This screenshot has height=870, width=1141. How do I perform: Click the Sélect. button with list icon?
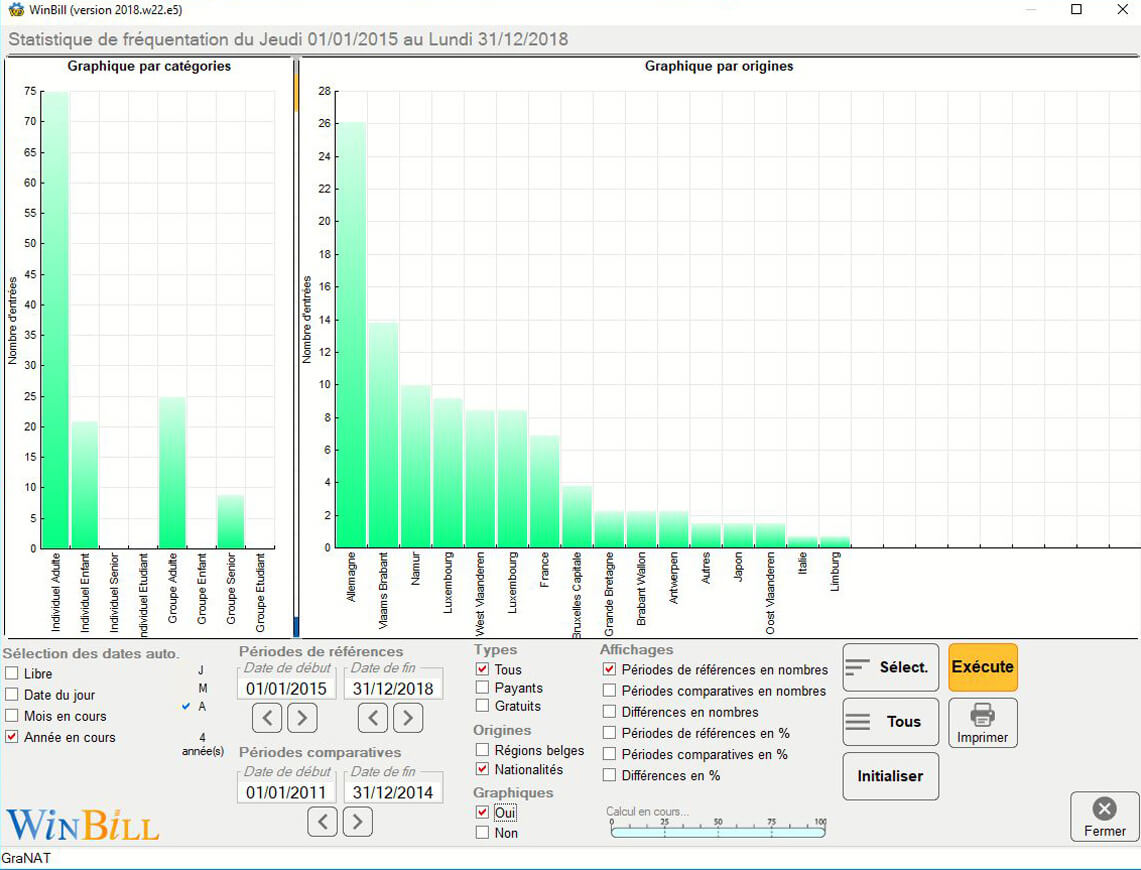[891, 667]
